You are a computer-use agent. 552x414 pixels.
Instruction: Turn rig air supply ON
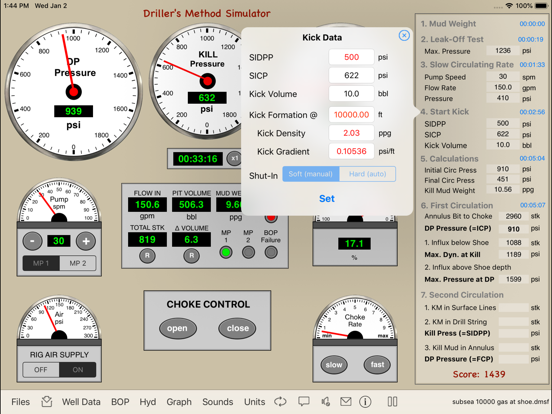click(x=78, y=370)
